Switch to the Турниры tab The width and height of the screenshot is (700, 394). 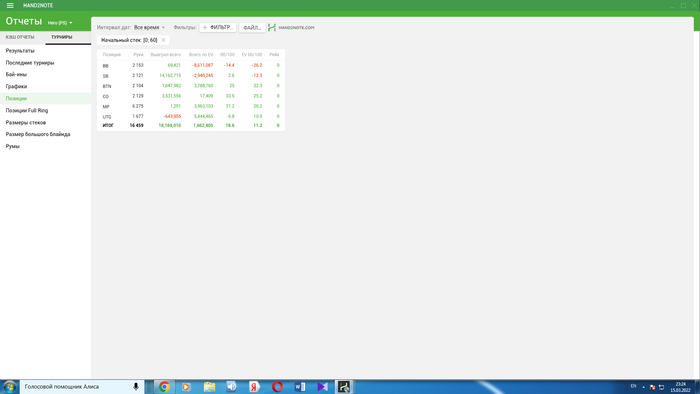pyautogui.click(x=62, y=37)
